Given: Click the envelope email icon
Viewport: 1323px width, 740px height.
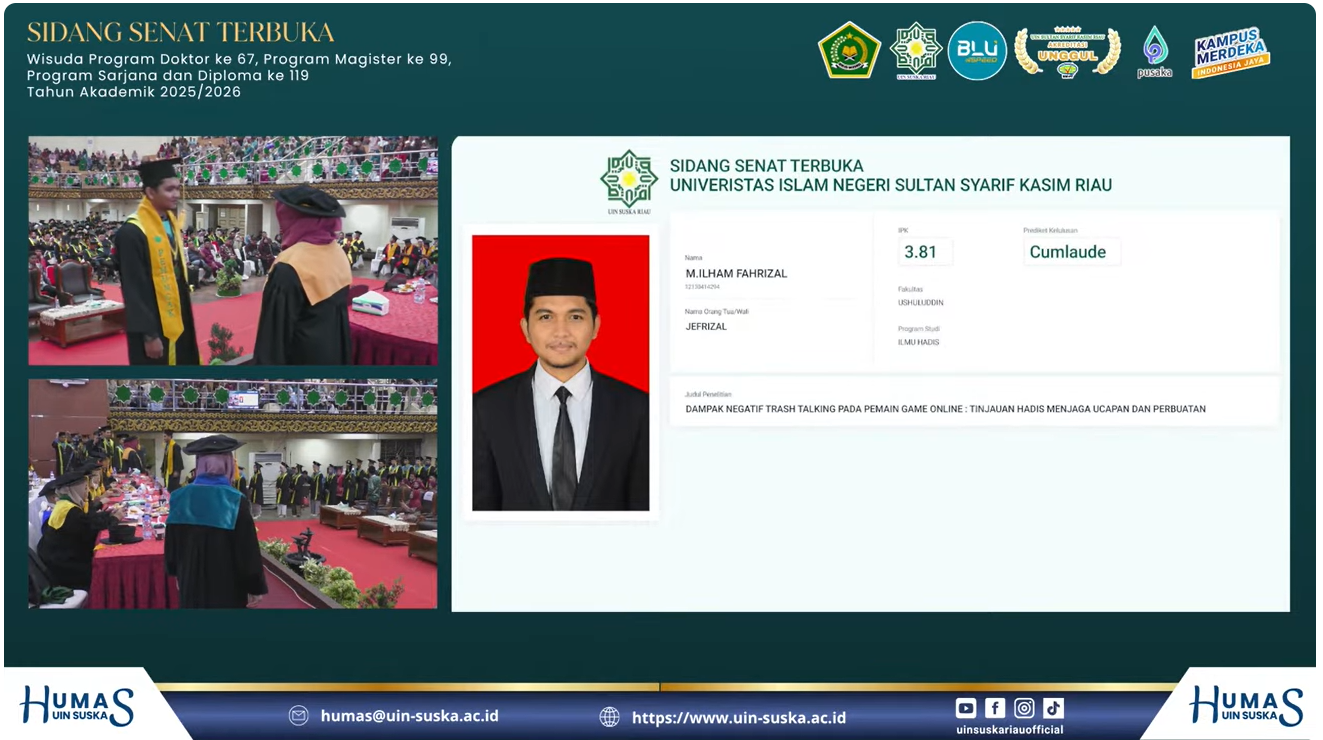Looking at the screenshot, I should (298, 716).
